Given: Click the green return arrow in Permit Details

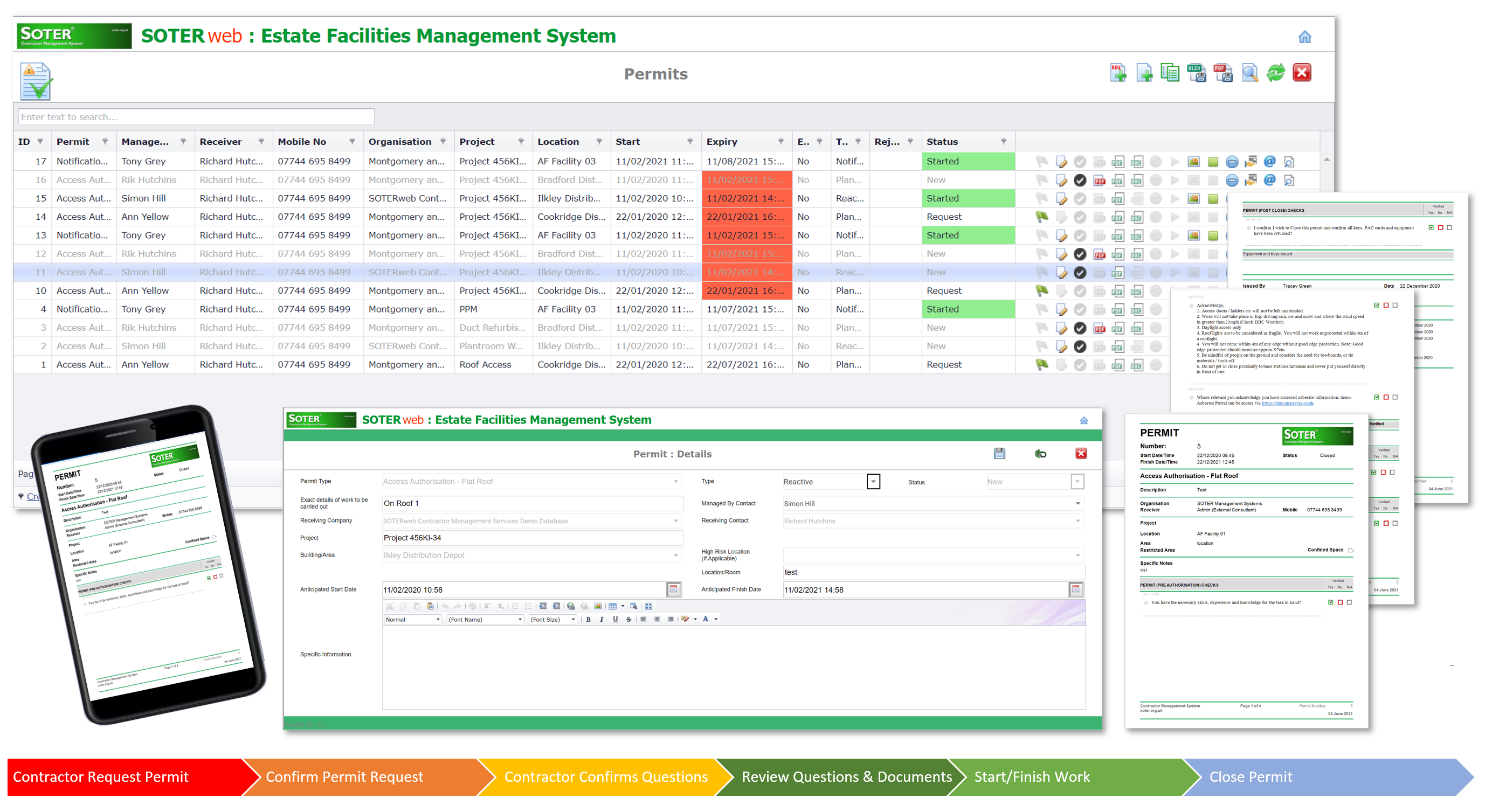Looking at the screenshot, I should pos(1040,454).
